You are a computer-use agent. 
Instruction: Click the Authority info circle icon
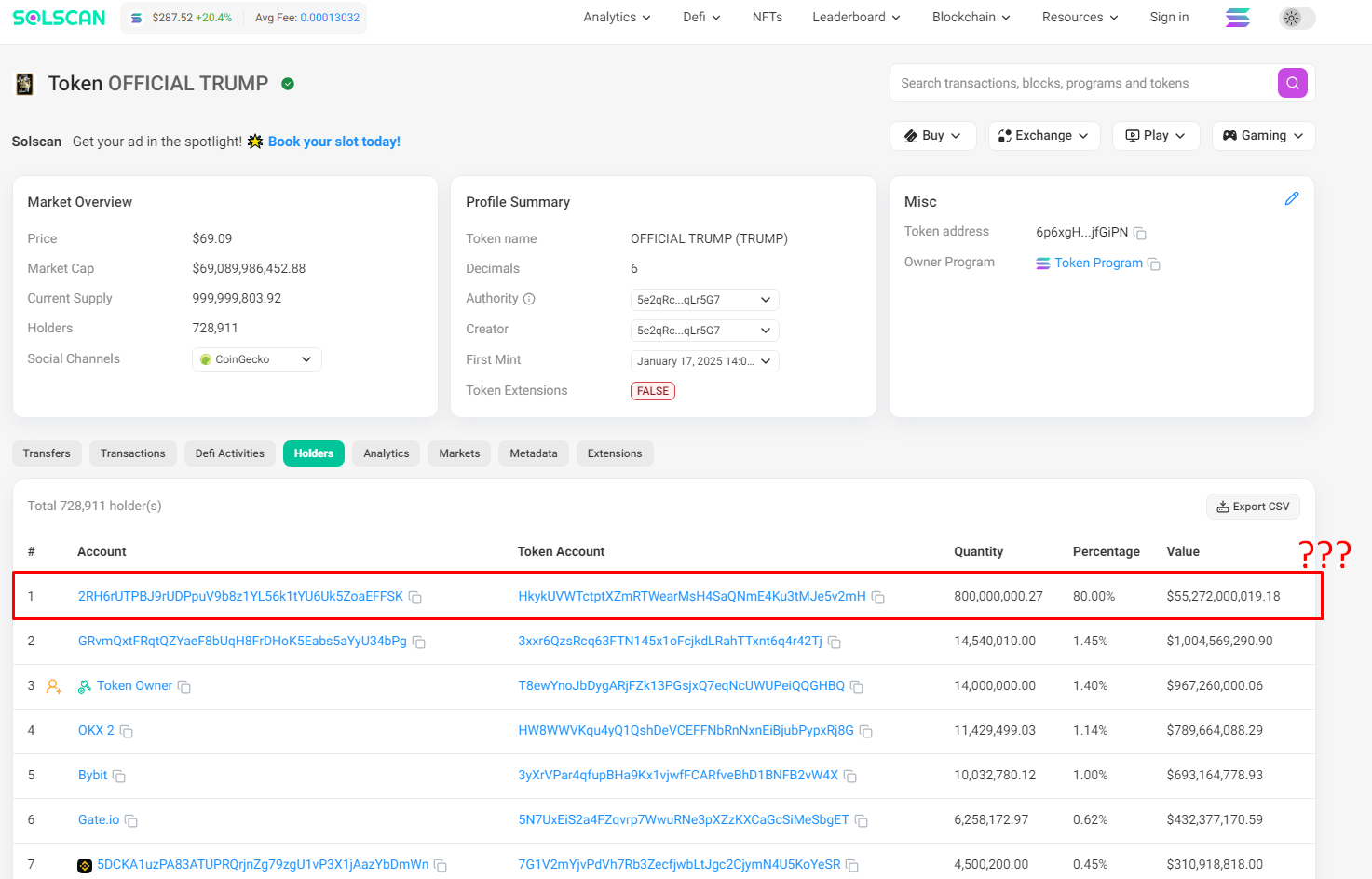click(529, 299)
